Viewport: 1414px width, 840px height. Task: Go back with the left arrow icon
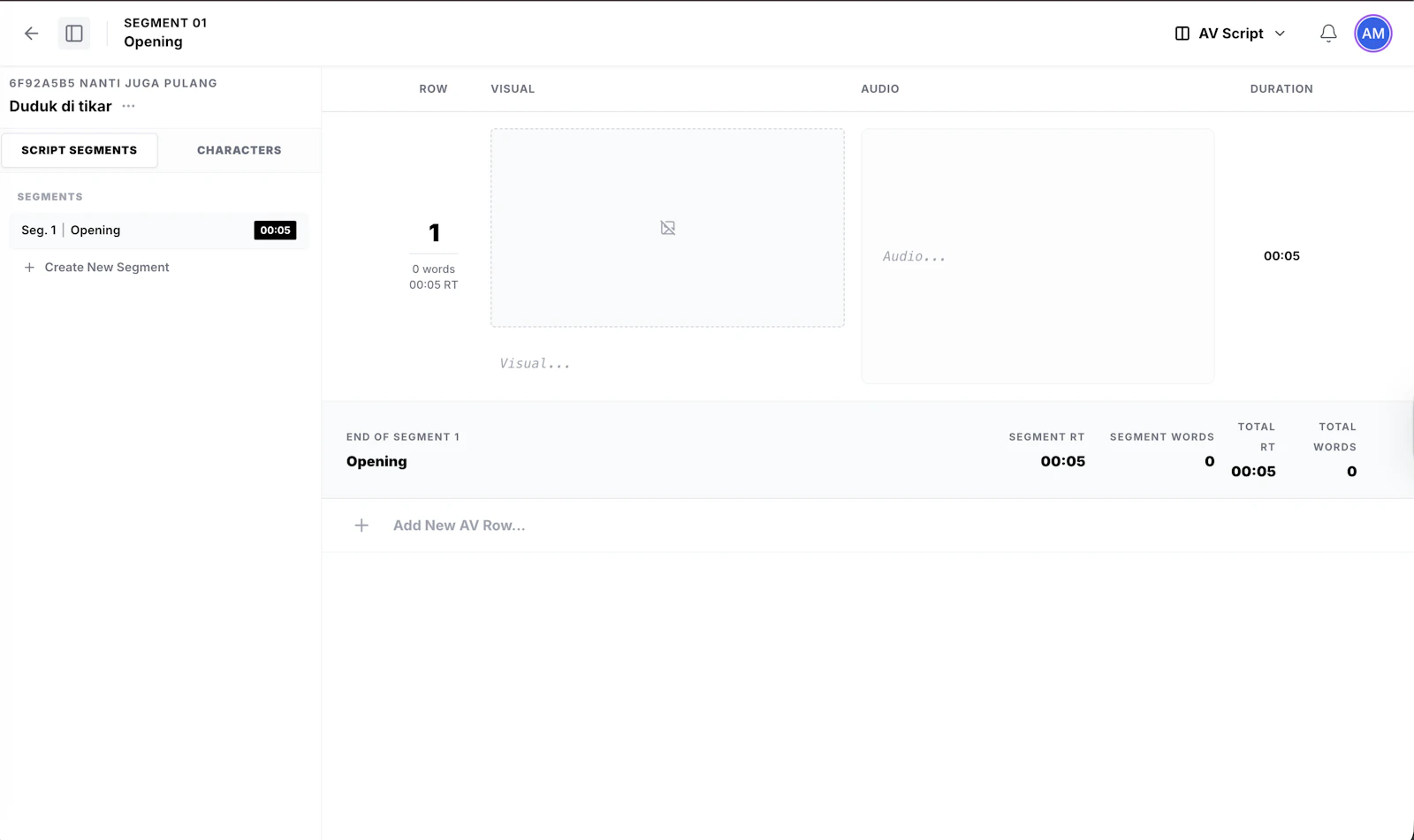(32, 34)
